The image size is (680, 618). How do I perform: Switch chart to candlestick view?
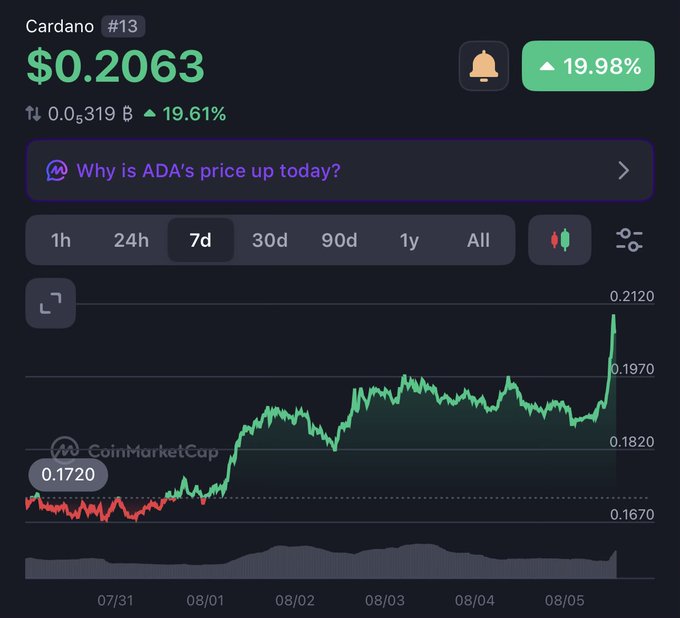[x=559, y=240]
